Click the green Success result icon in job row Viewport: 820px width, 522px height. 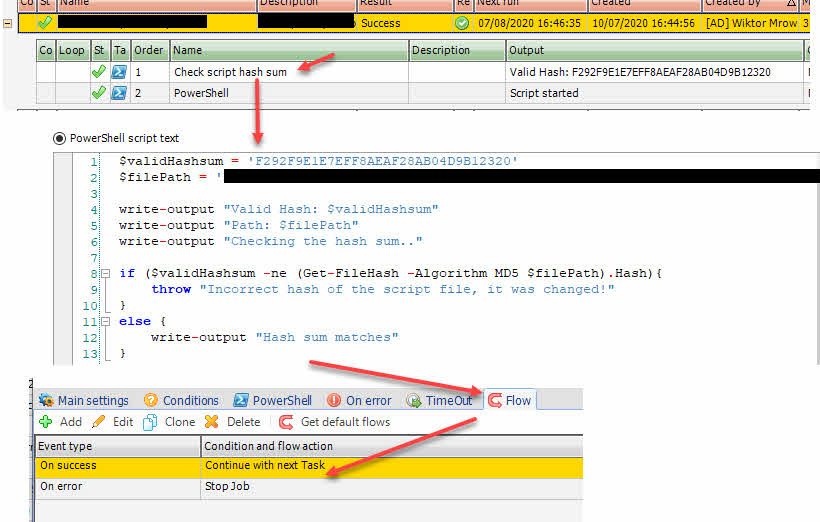tap(462, 22)
